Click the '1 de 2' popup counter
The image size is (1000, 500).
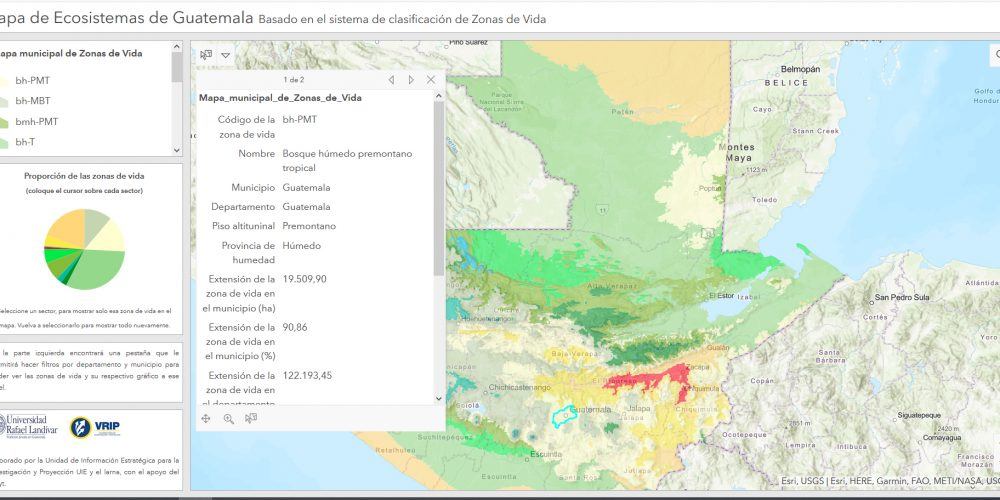tap(293, 80)
